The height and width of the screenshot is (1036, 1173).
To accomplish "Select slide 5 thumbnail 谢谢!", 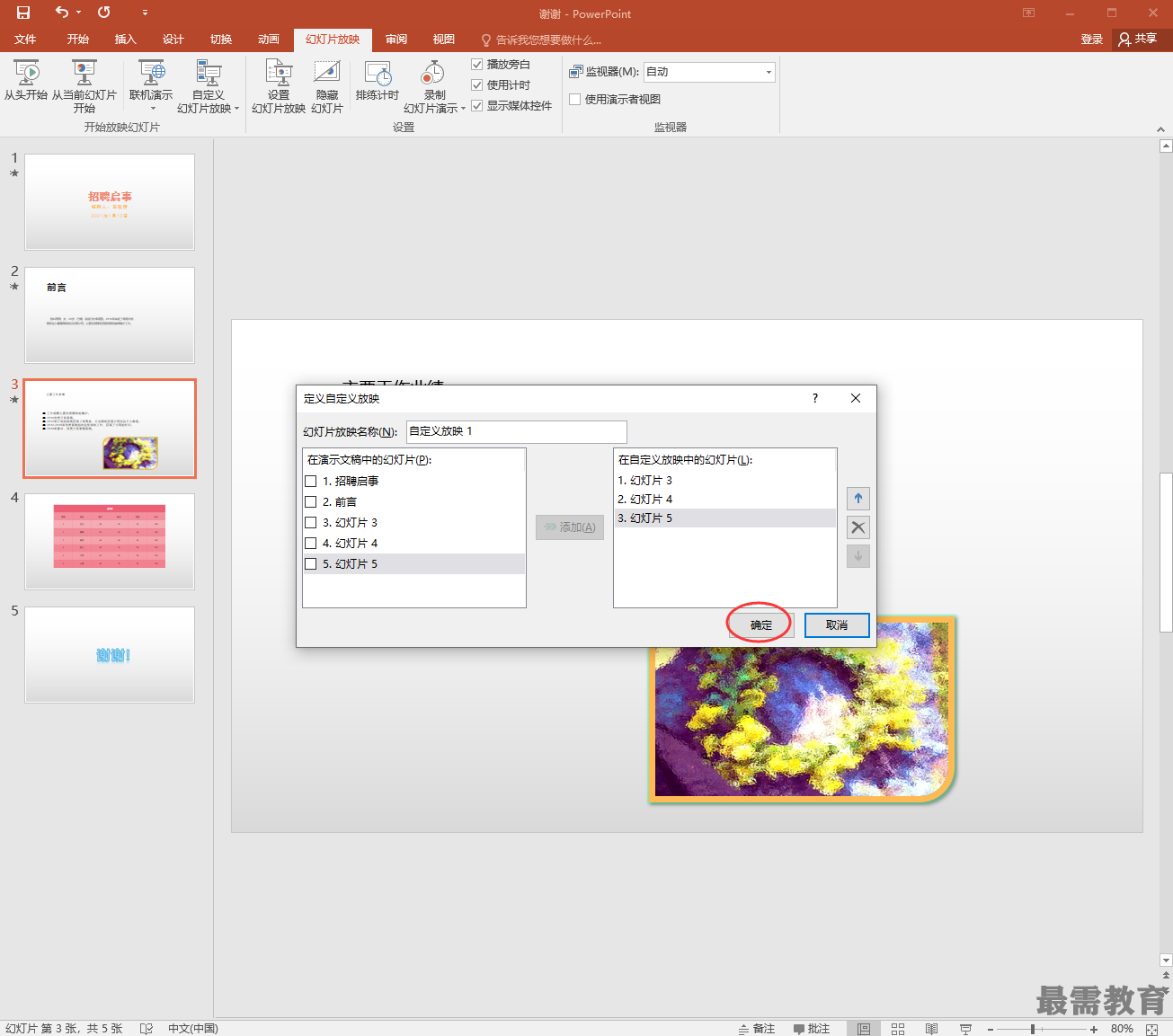I will [110, 655].
